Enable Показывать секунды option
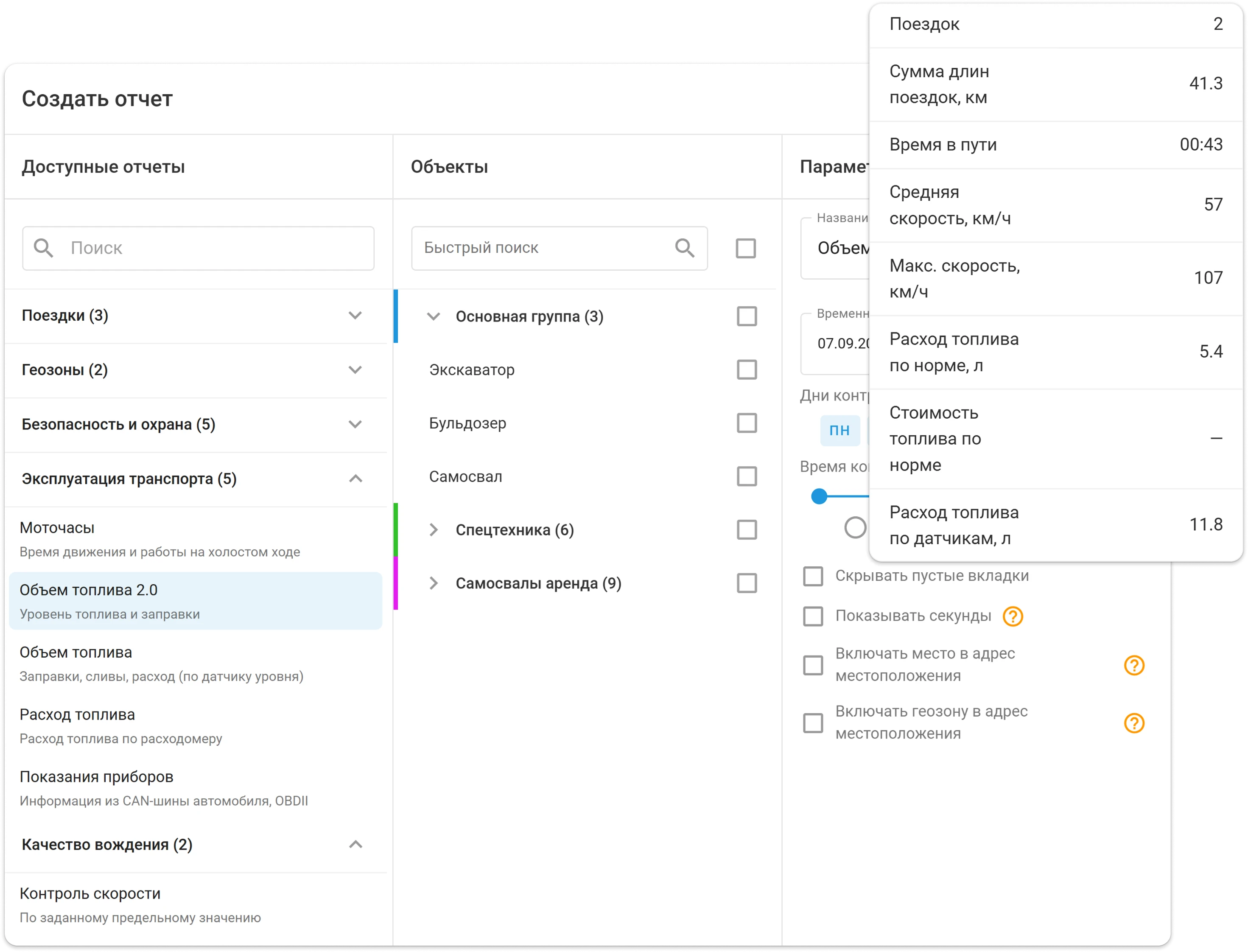Viewport: 1248px width, 952px height. pos(813,616)
